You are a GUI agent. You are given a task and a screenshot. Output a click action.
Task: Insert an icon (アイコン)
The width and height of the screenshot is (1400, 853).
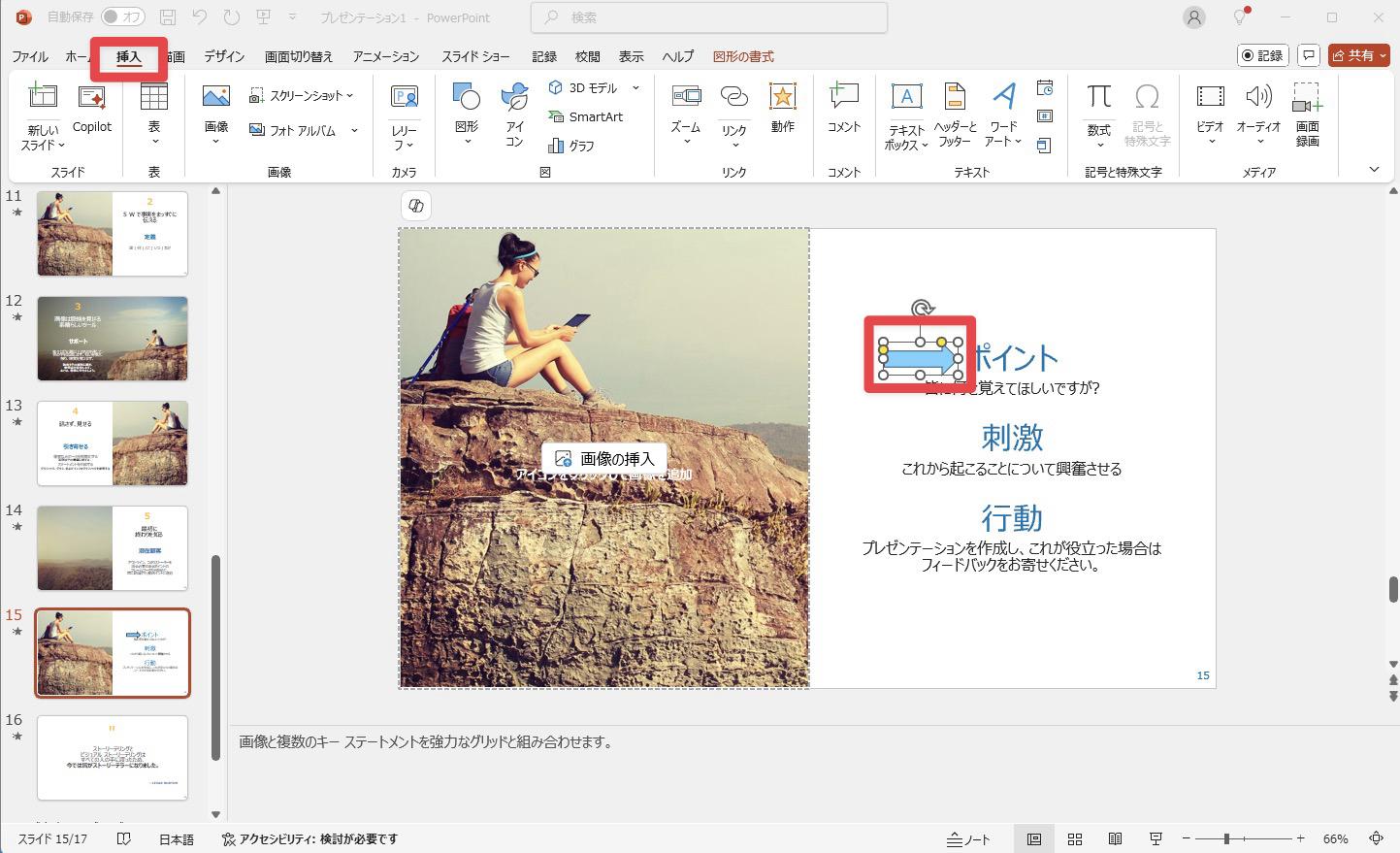pos(514,115)
